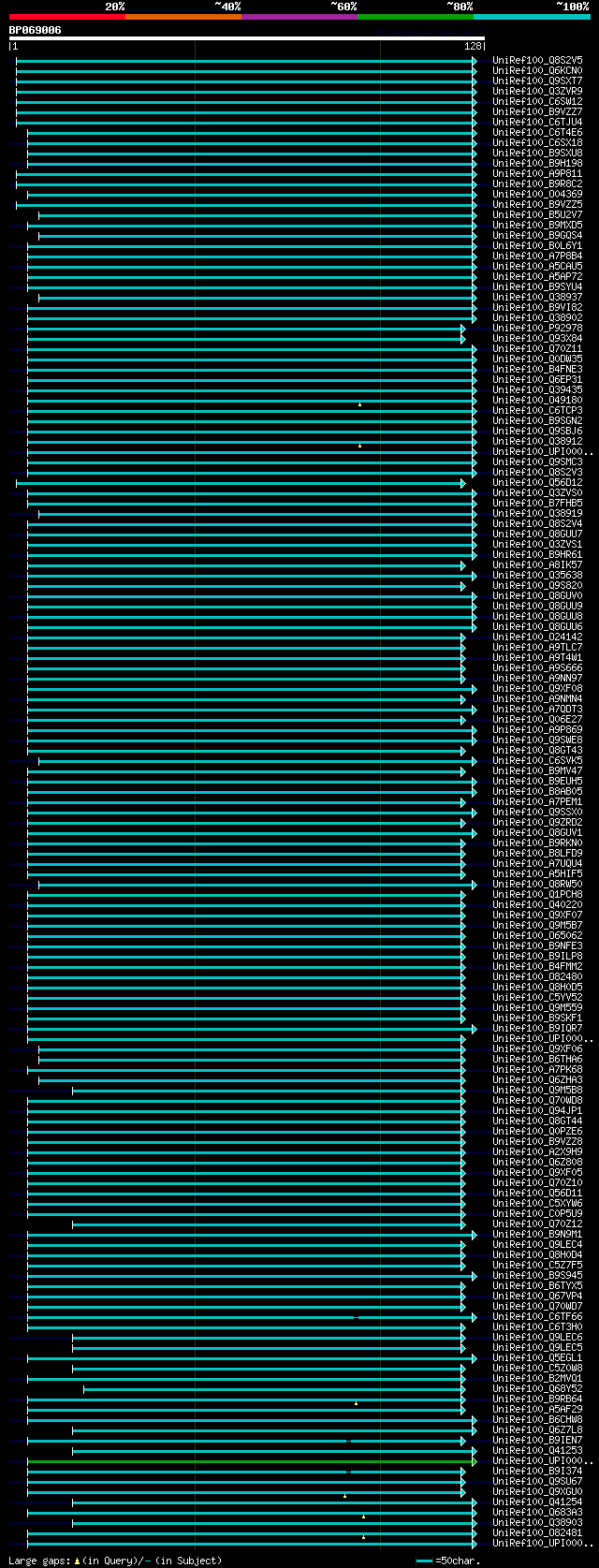
Task: Click hit UniRef100_O24142
Action: [537, 637]
